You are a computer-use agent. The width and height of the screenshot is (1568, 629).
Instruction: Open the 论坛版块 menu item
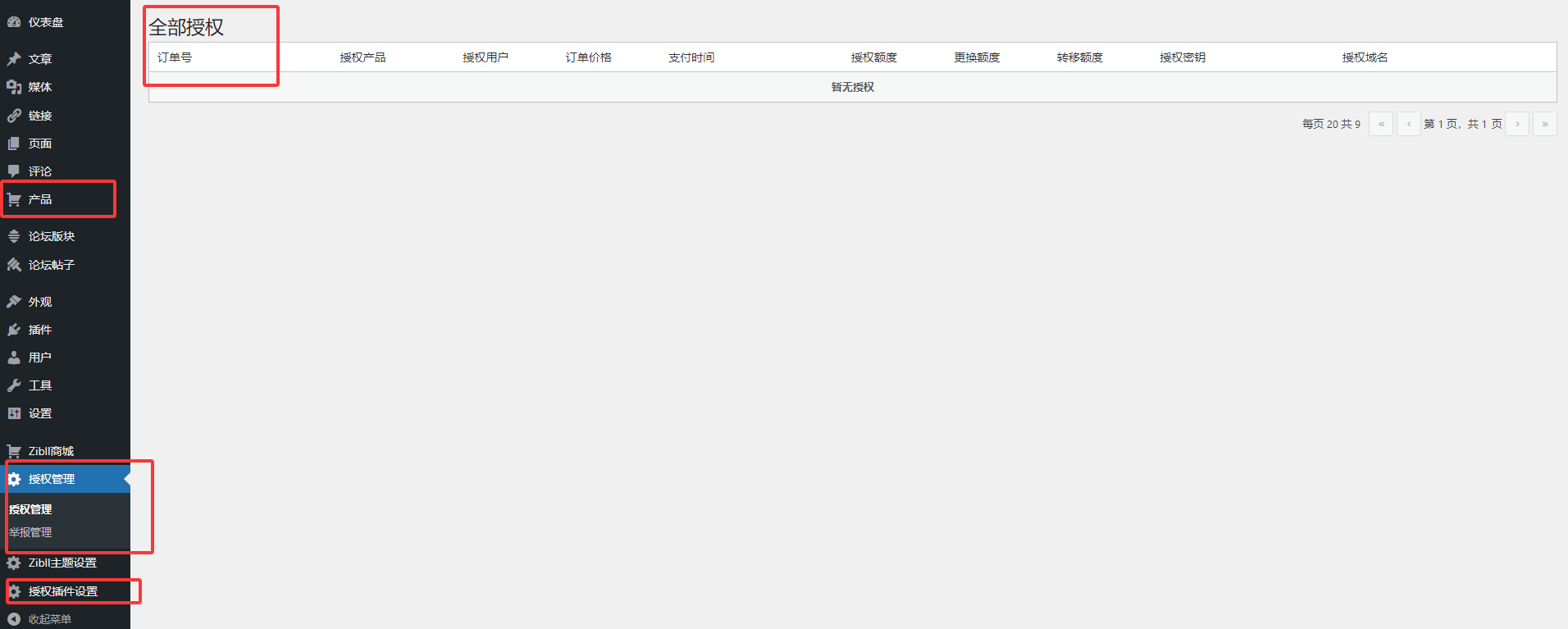pos(51,236)
